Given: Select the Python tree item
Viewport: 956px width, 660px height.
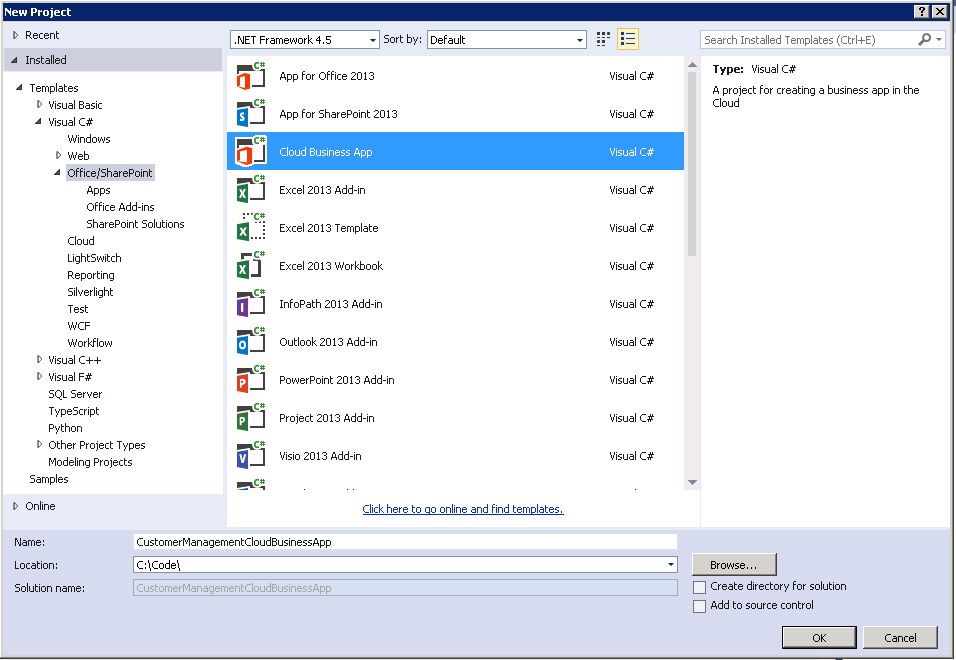Looking at the screenshot, I should point(65,428).
